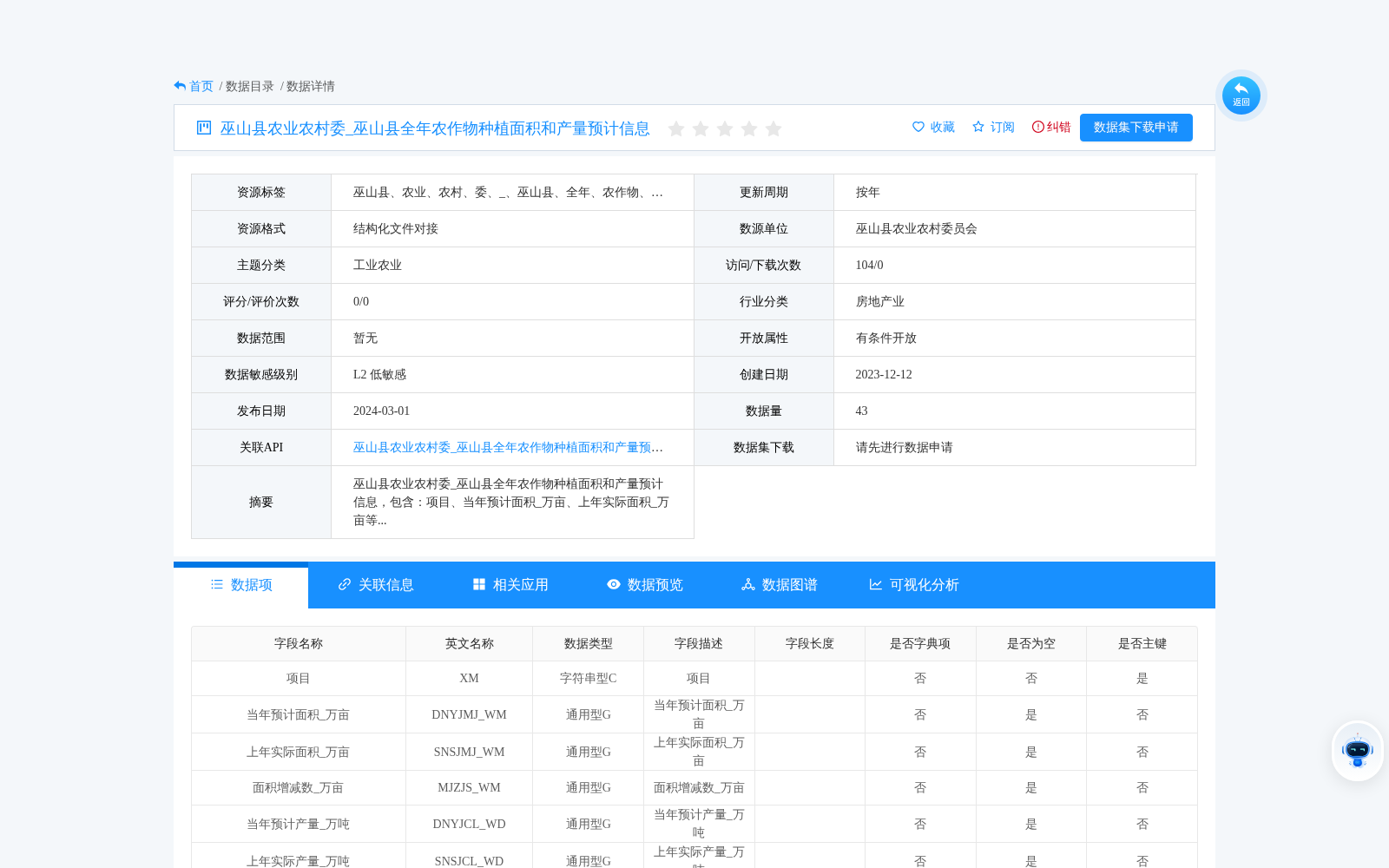This screenshot has width=1389, height=868.
Task: Click the 请先进行数据申请 download notice
Action: pyautogui.click(x=905, y=448)
